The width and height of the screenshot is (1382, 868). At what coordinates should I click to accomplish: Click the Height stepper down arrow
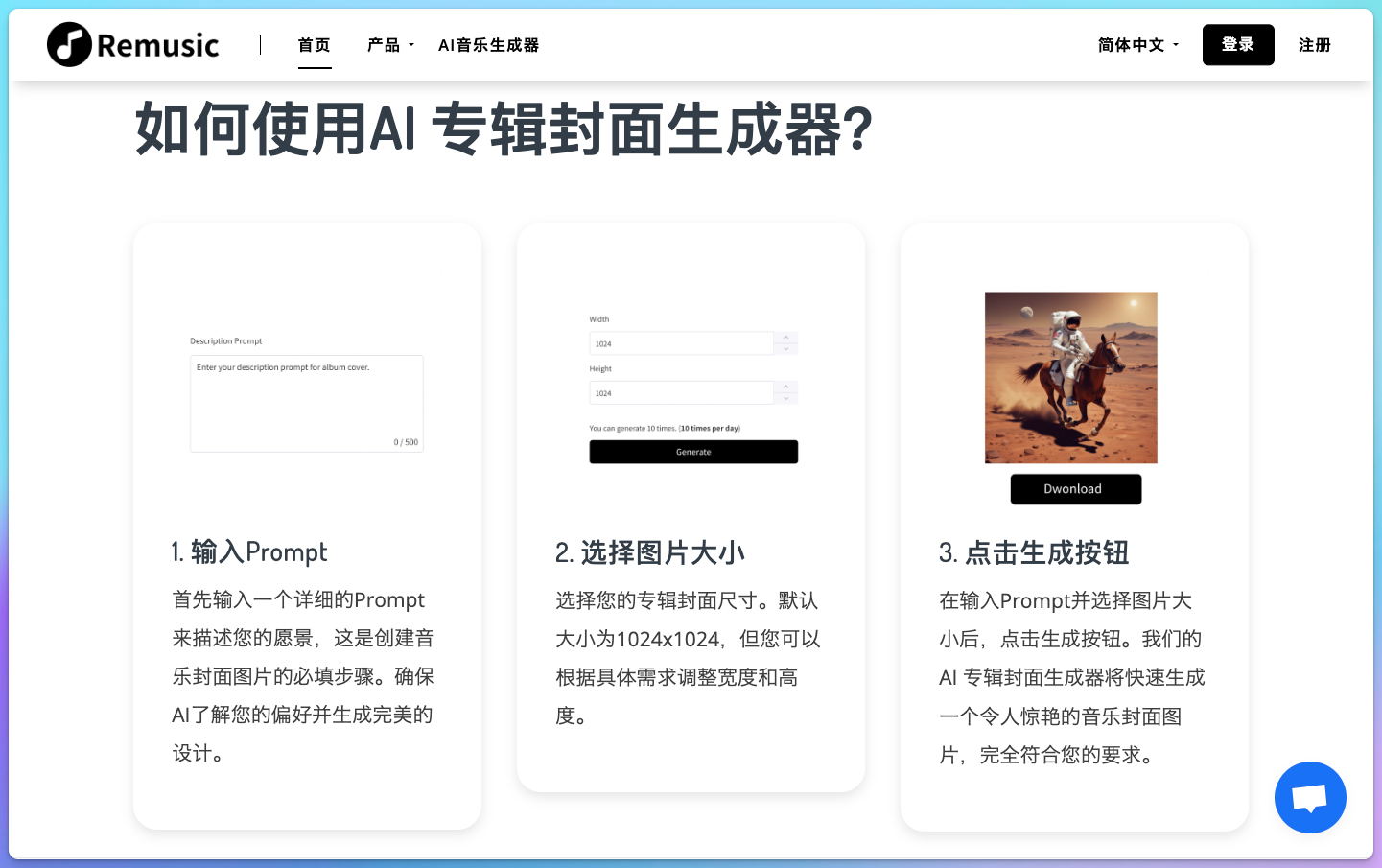pyautogui.click(x=785, y=398)
